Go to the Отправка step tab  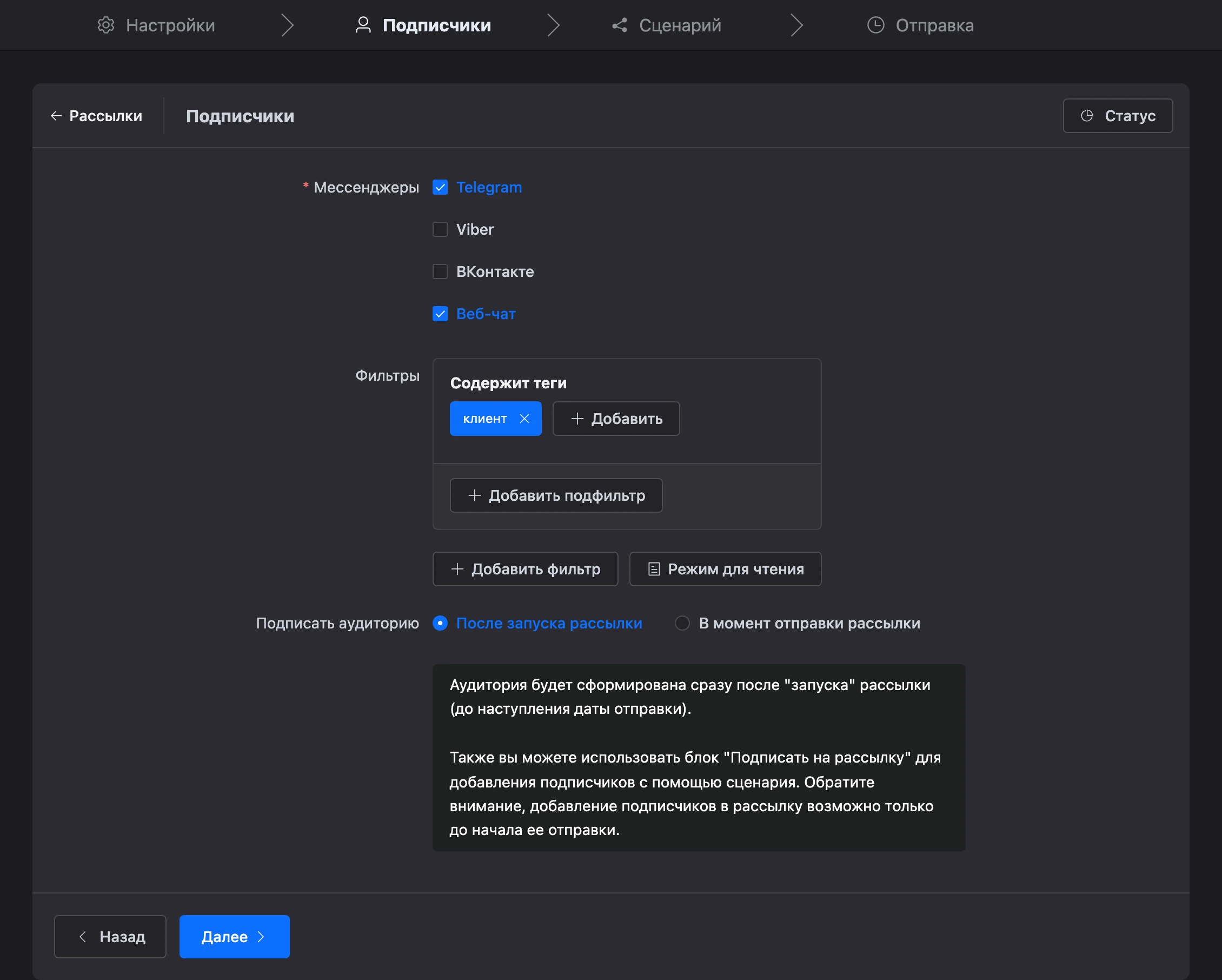(920, 25)
